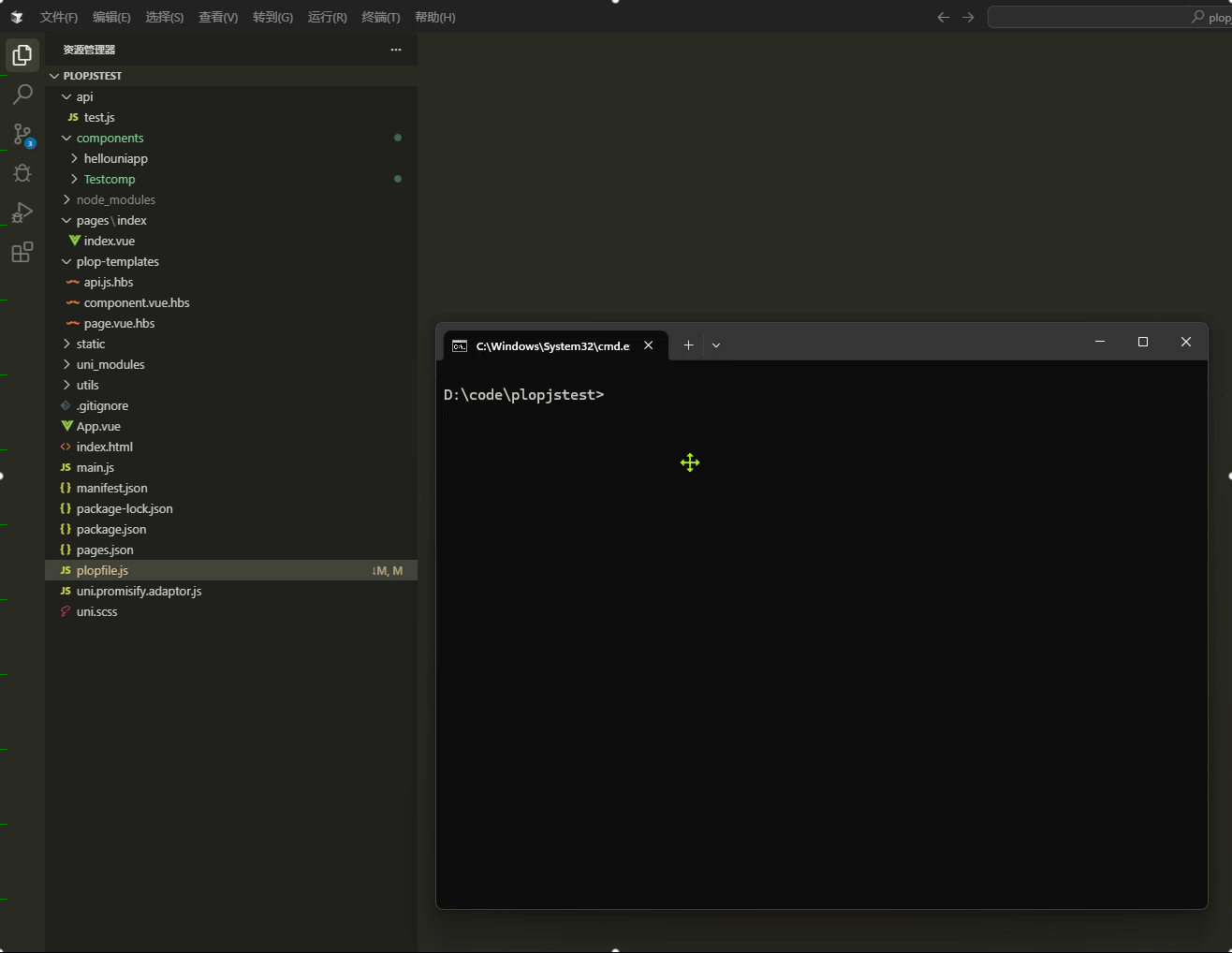Click the forward navigation arrow

point(969,16)
